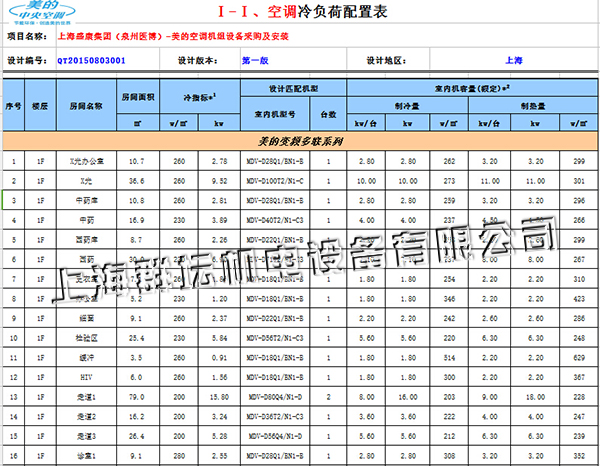Select the blue 上海 design region value
The image size is (600, 466).
(x=514, y=60)
